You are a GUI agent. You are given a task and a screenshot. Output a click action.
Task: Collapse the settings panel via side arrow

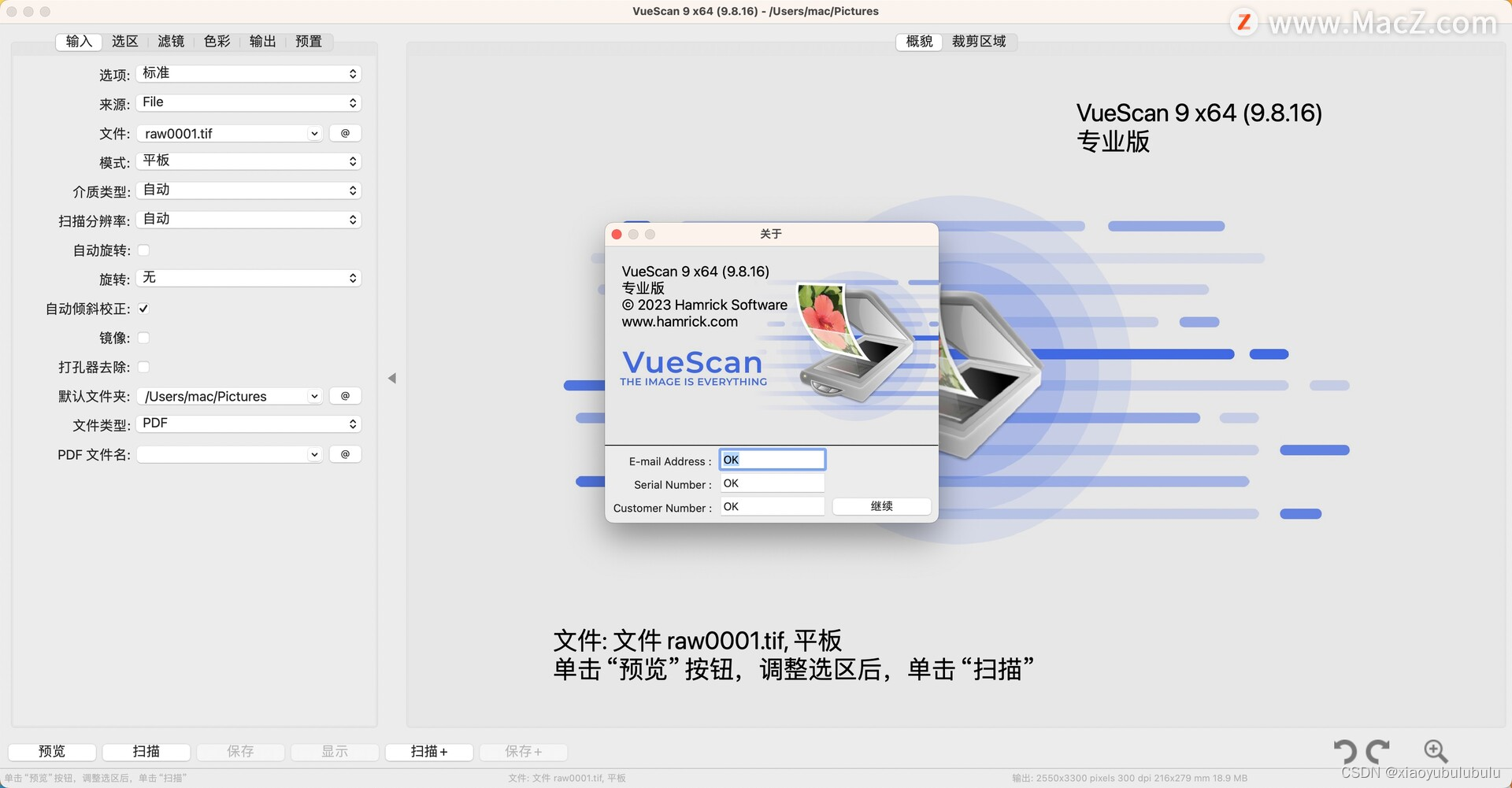pos(391,378)
